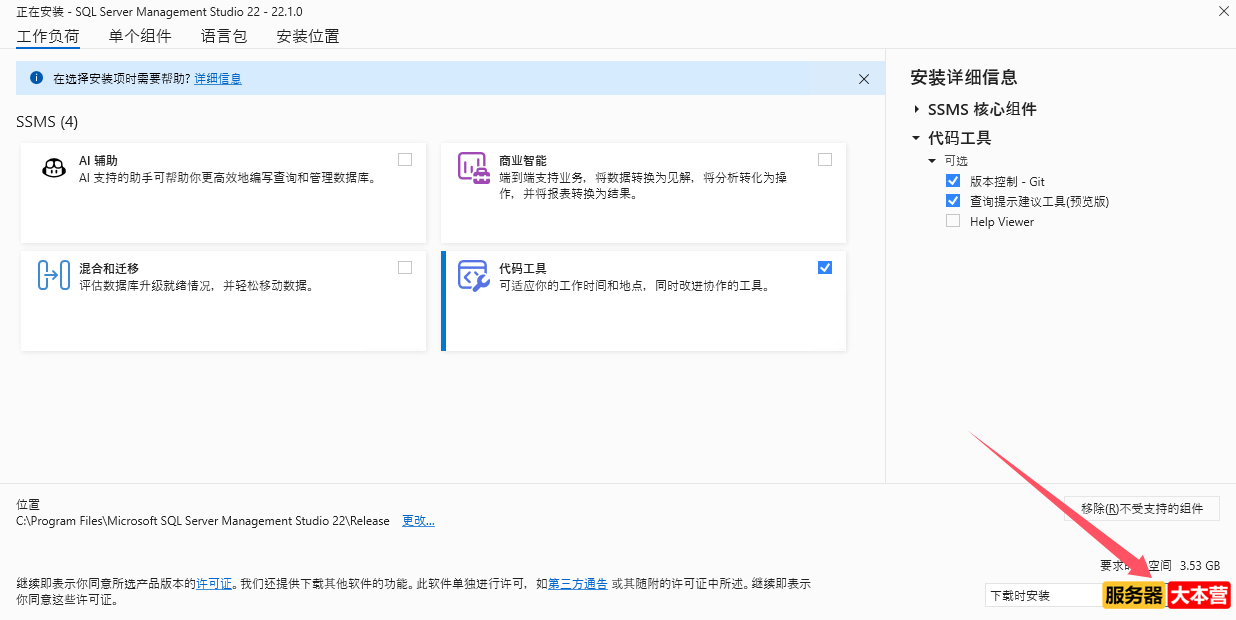Expand the SSMS 核心组件 section

tap(916, 109)
